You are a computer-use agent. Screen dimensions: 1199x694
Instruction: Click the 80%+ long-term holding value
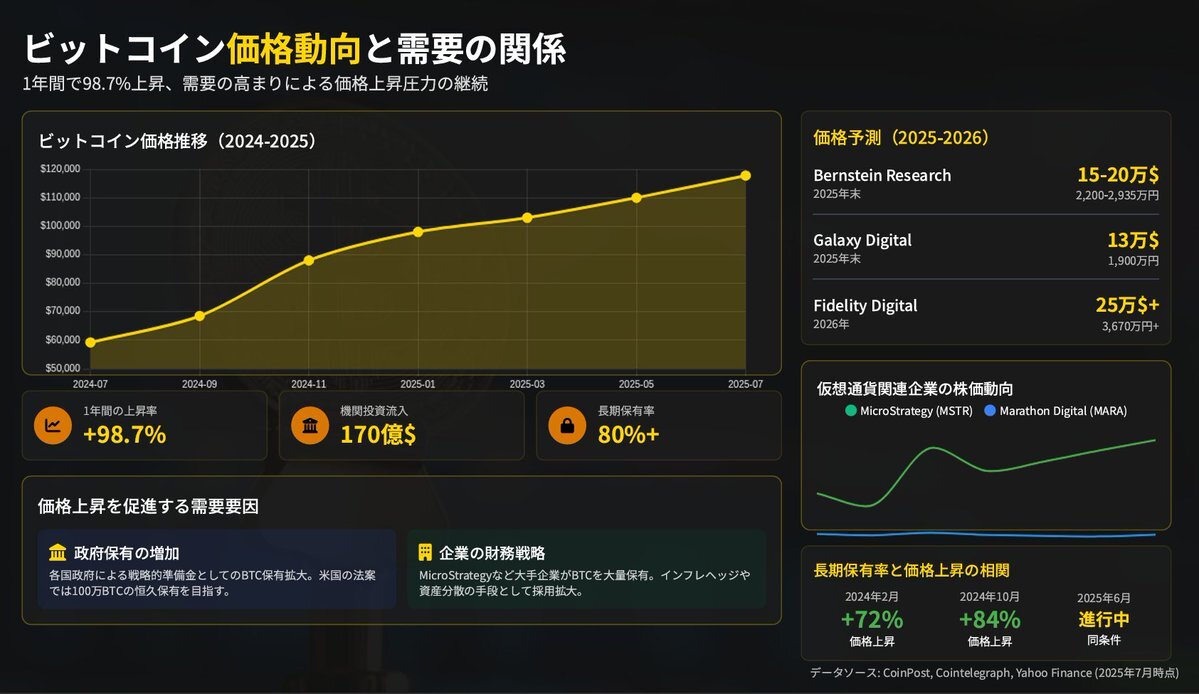(x=628, y=434)
